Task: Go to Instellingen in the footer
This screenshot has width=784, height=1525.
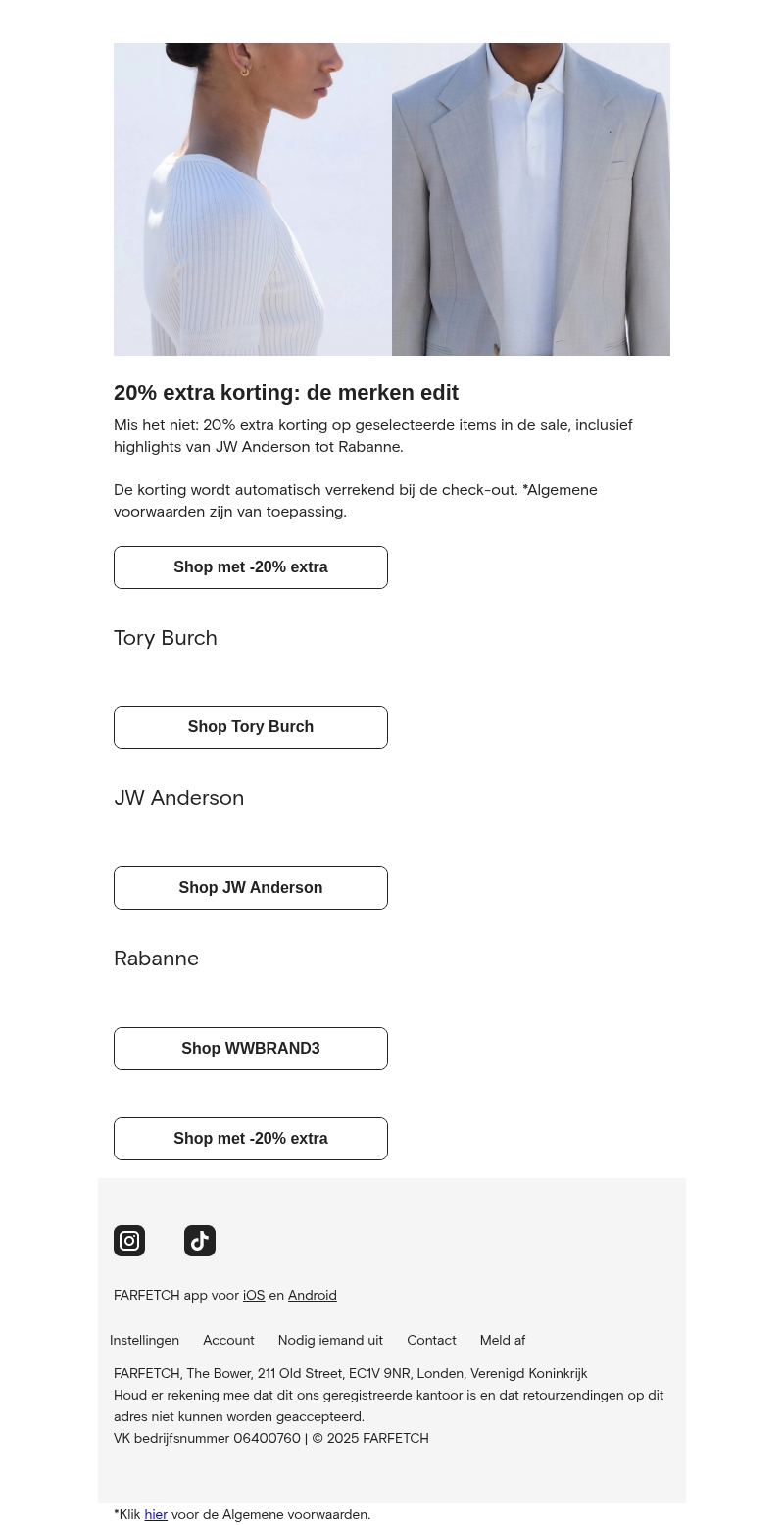Action: [144, 1341]
